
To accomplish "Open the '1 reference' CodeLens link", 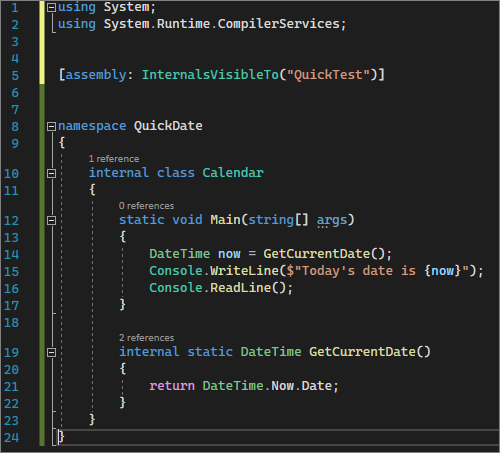I will point(114,159).
